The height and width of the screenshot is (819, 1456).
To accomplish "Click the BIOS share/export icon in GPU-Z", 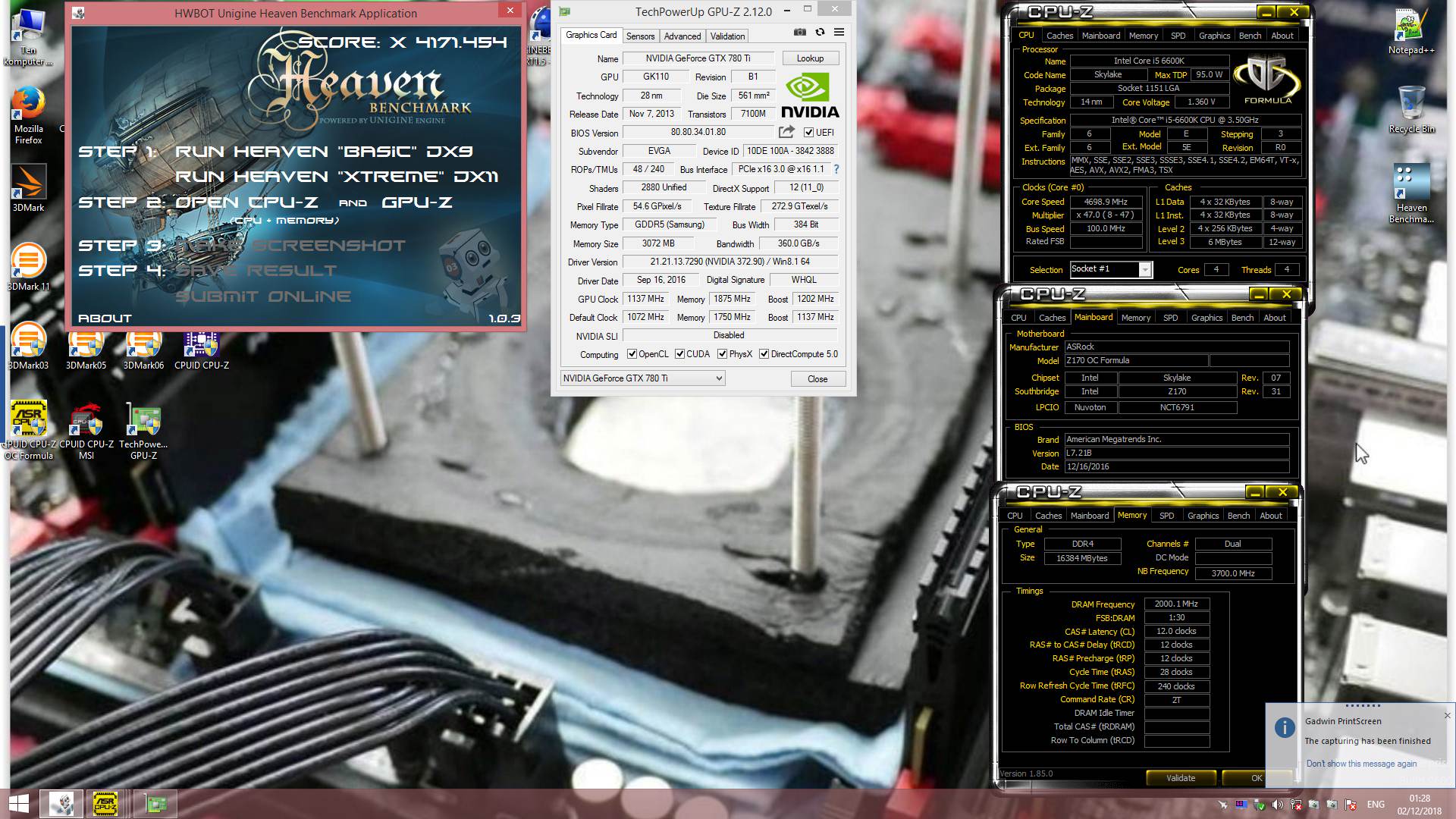I will pos(786,132).
